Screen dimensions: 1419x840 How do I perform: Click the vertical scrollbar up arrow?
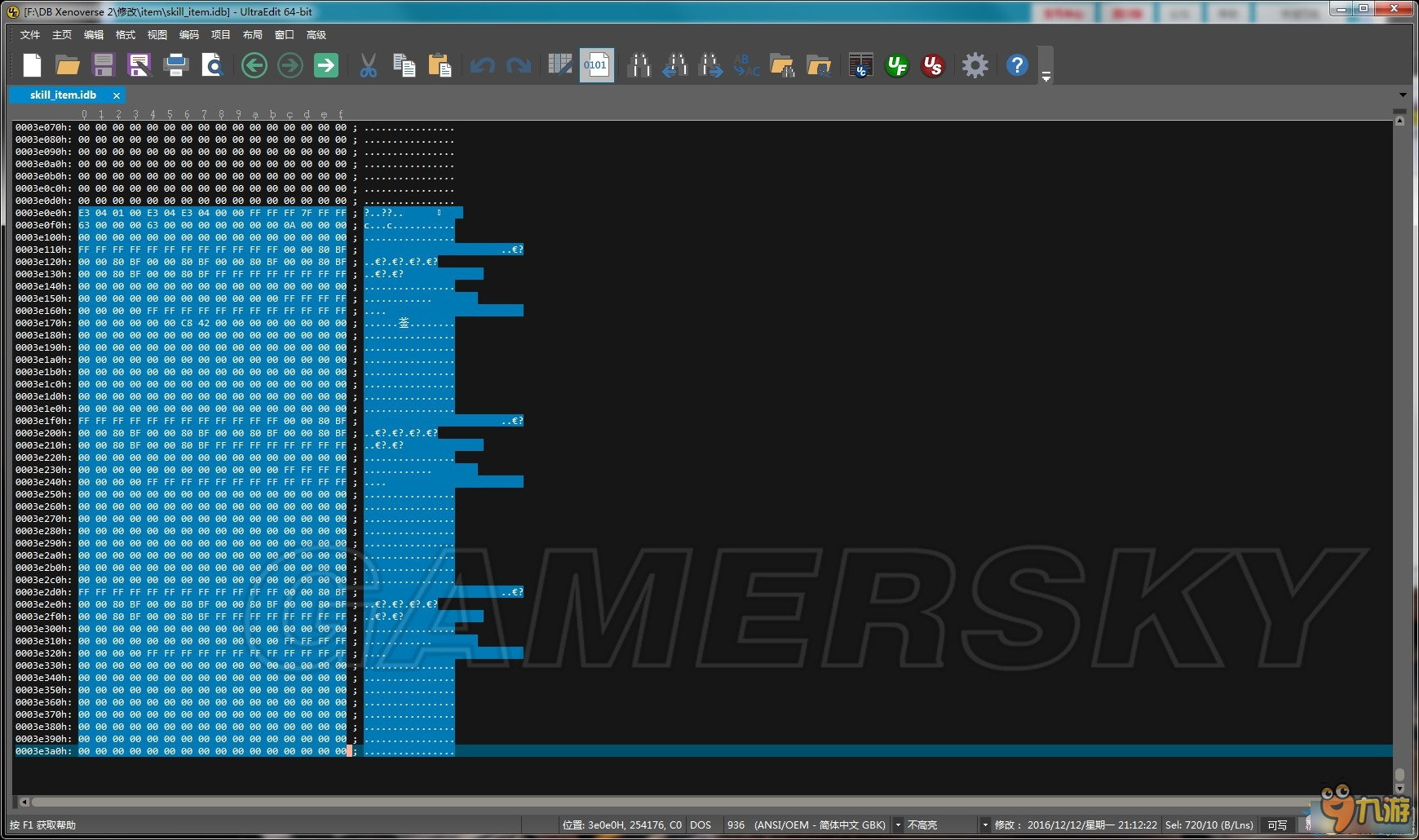pyautogui.click(x=1399, y=120)
